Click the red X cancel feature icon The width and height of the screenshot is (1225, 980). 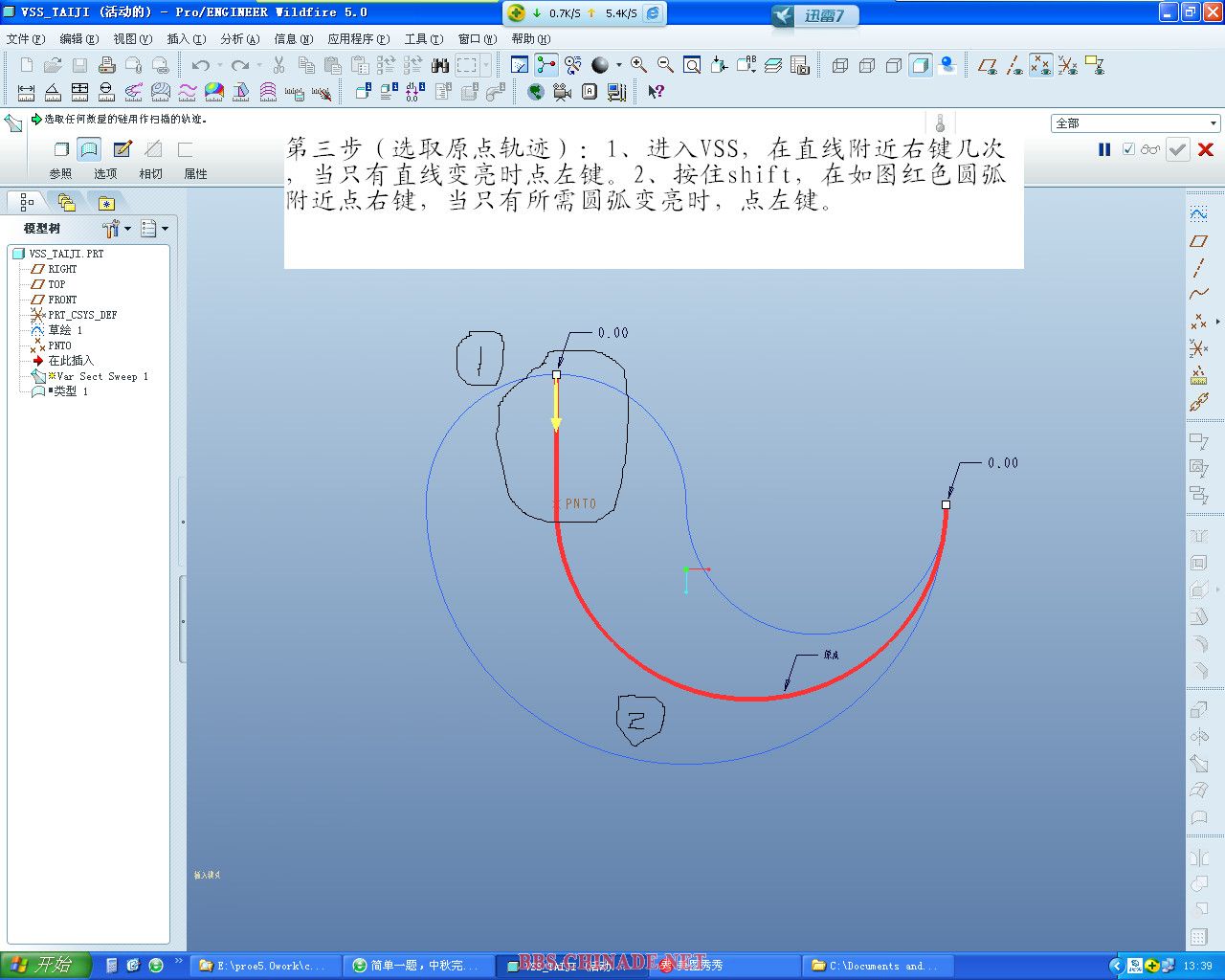coord(1206,149)
